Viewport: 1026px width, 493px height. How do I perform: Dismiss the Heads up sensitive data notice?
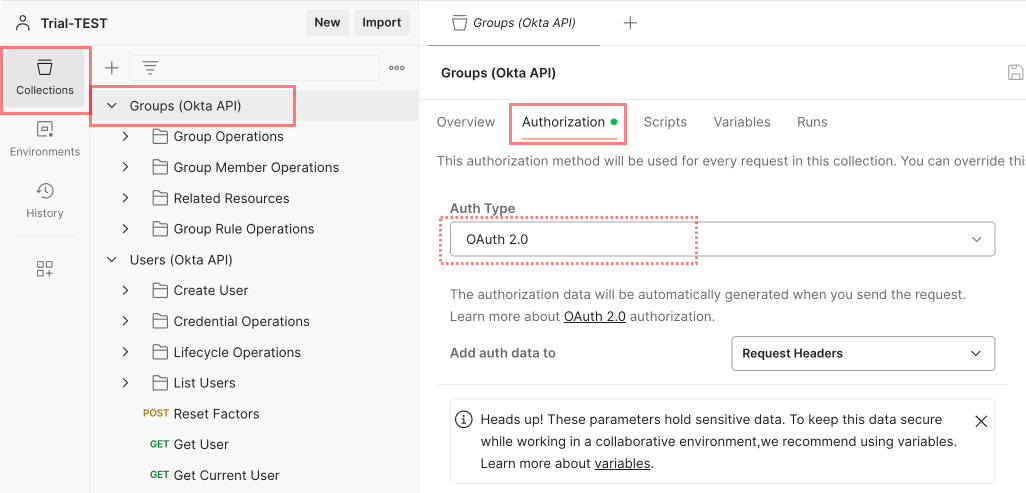[x=981, y=421]
